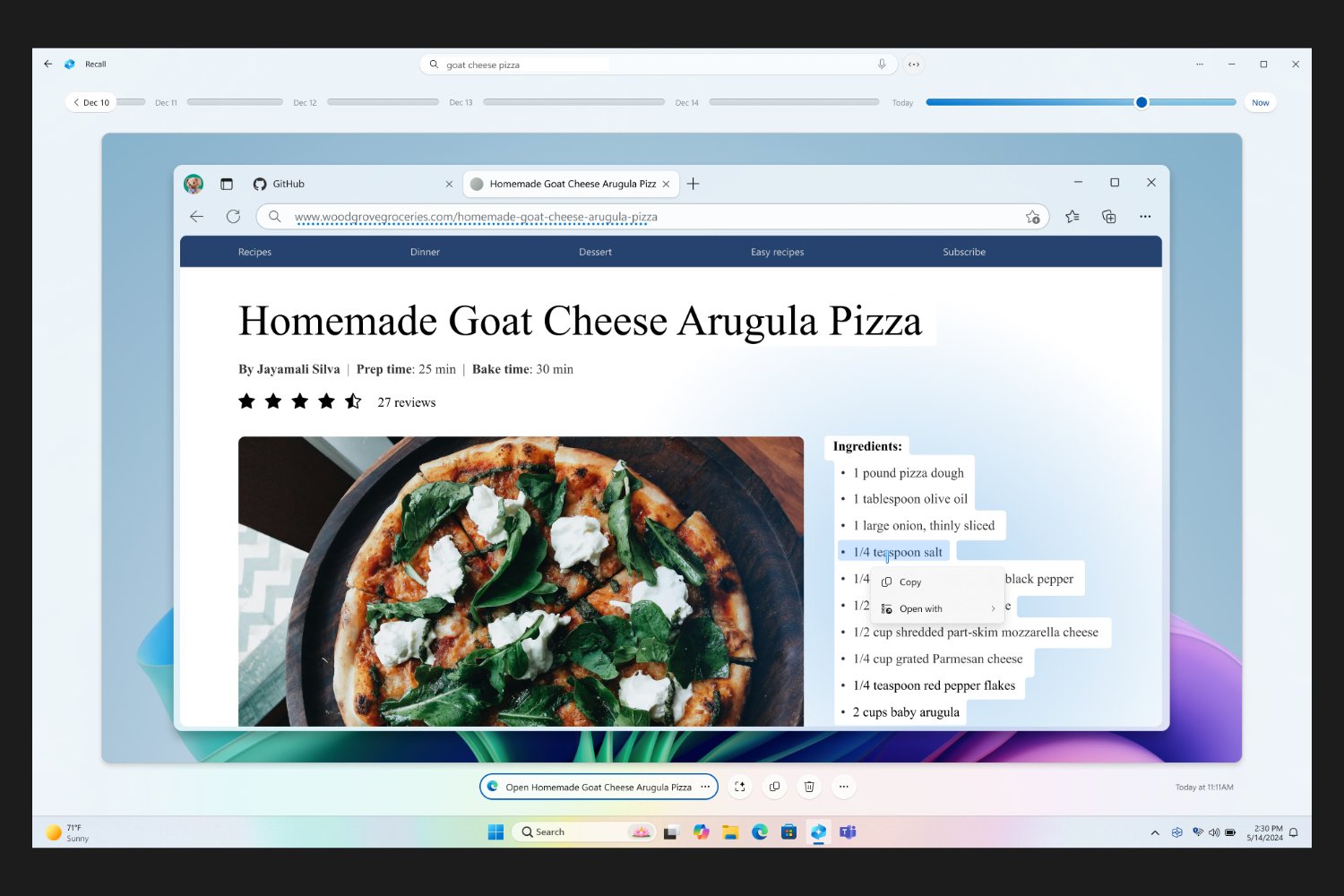Open the round more-options button next to trash
1344x896 pixels.
click(843, 787)
